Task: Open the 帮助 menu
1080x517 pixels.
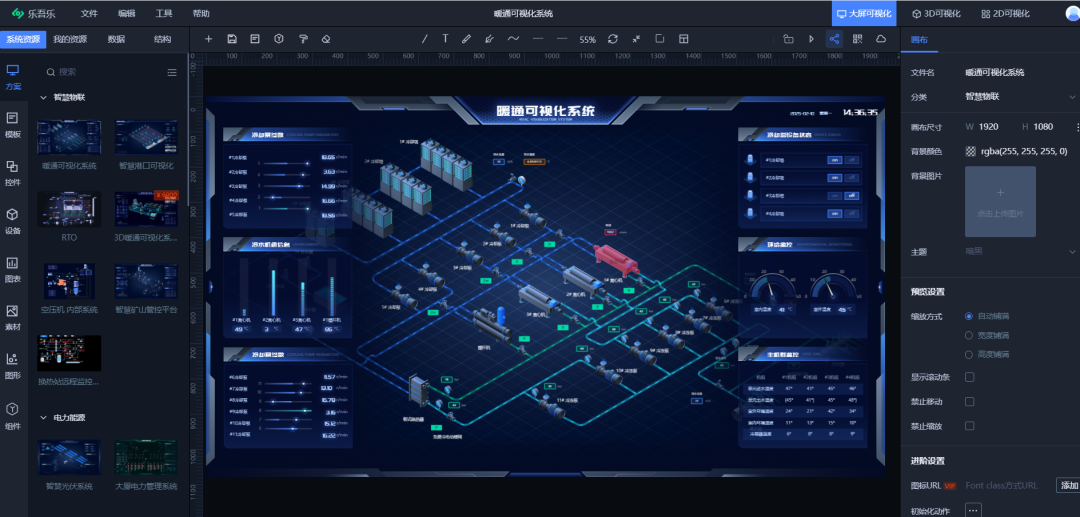Action: [x=201, y=14]
